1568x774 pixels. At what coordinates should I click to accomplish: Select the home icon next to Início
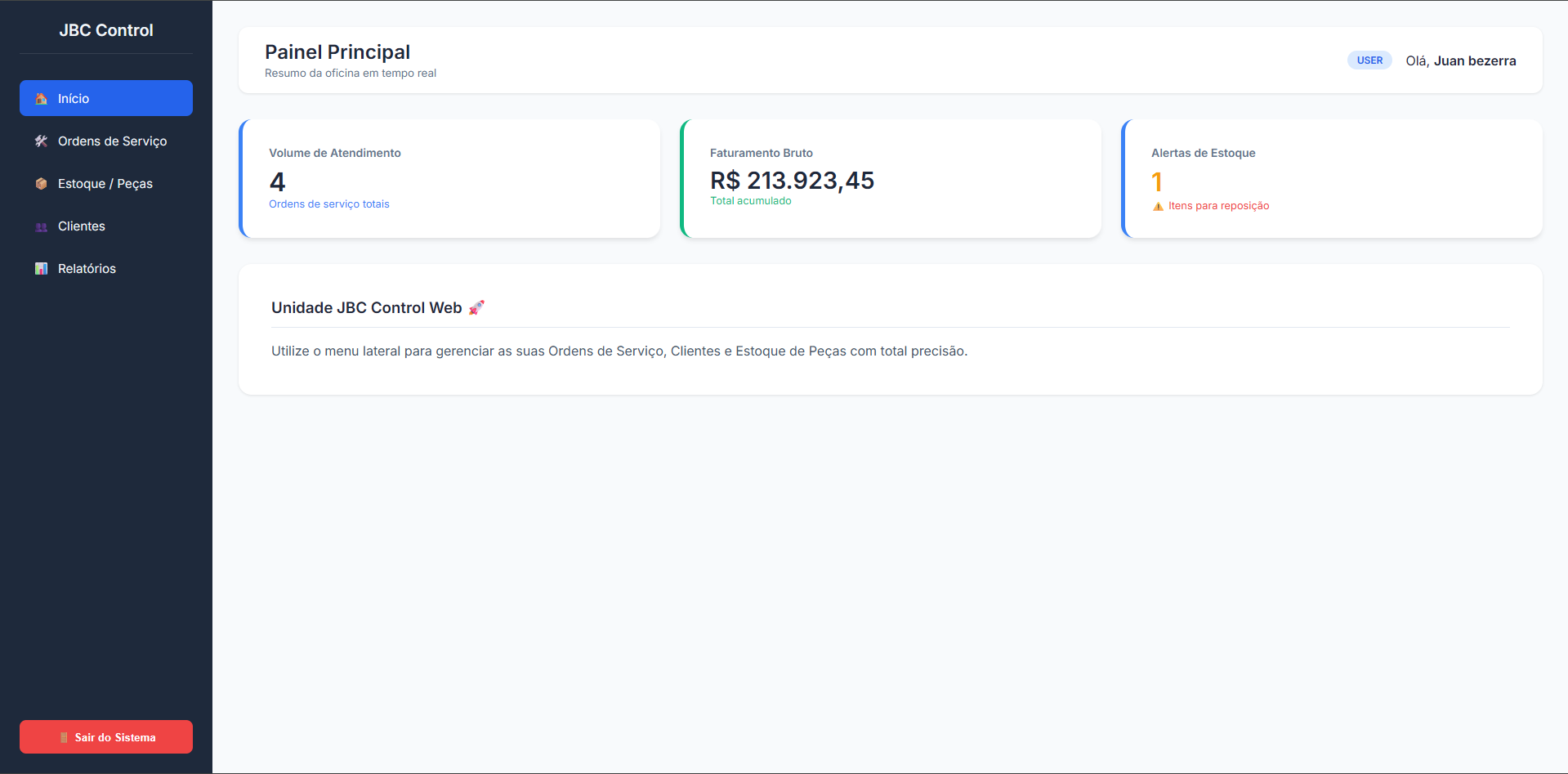point(40,98)
